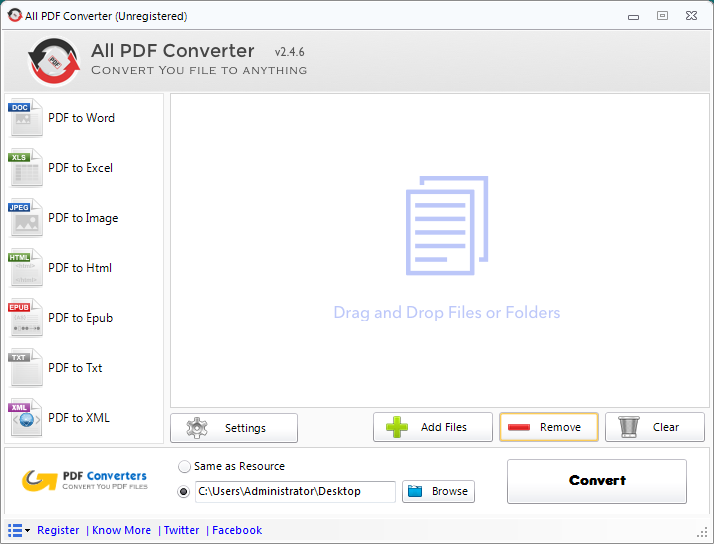Image resolution: width=714 pixels, height=544 pixels.
Task: Click the Remove button label
Action: pos(561,427)
